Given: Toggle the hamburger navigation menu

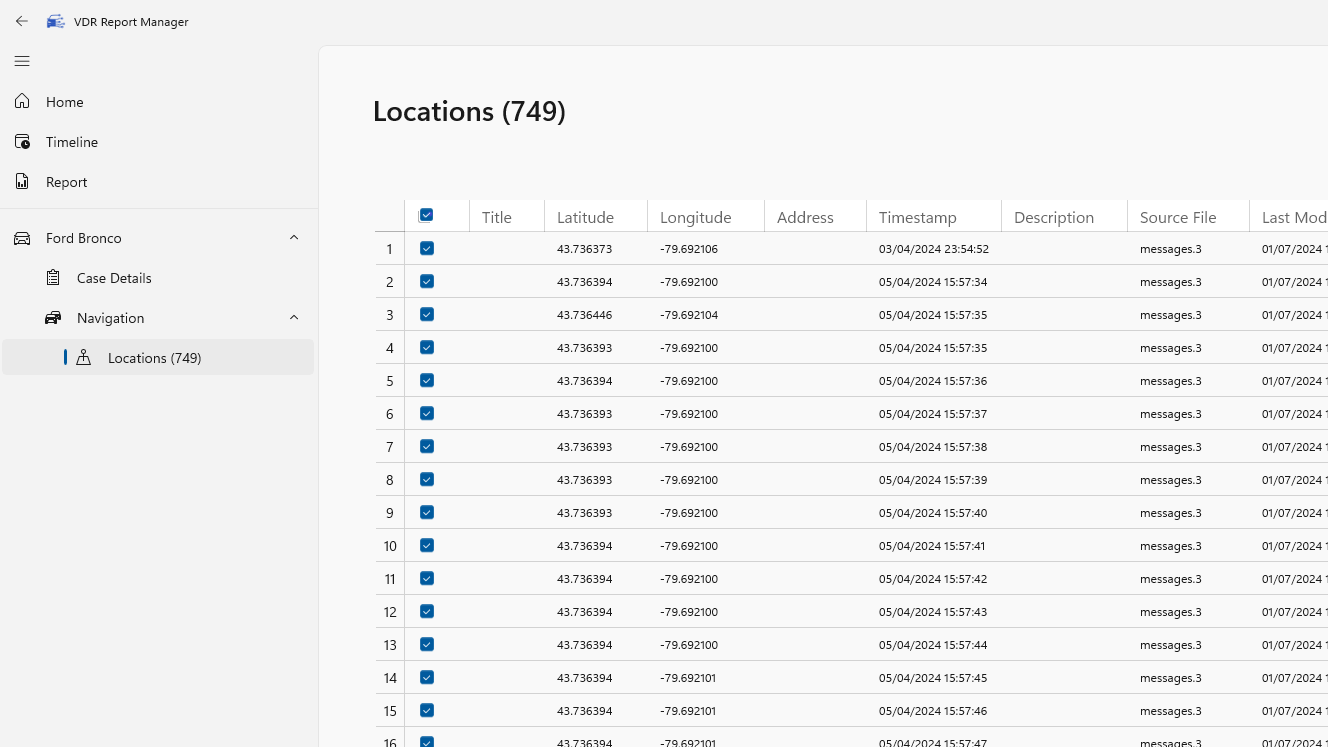Looking at the screenshot, I should point(22,61).
